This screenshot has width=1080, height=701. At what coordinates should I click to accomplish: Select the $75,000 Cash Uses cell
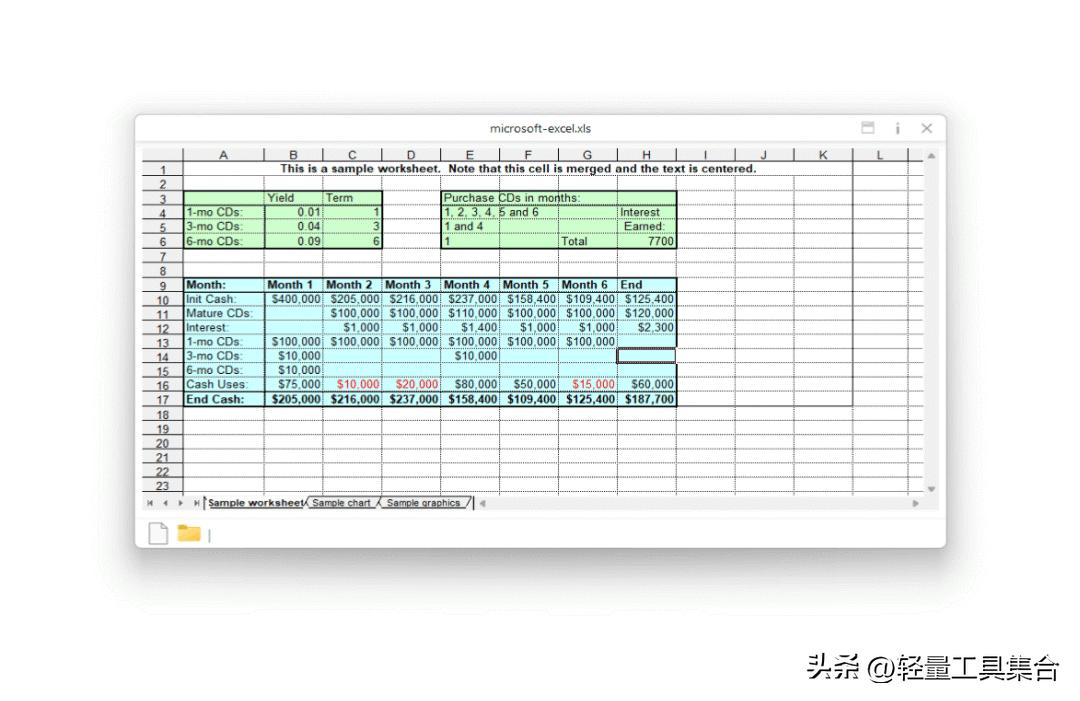click(293, 384)
